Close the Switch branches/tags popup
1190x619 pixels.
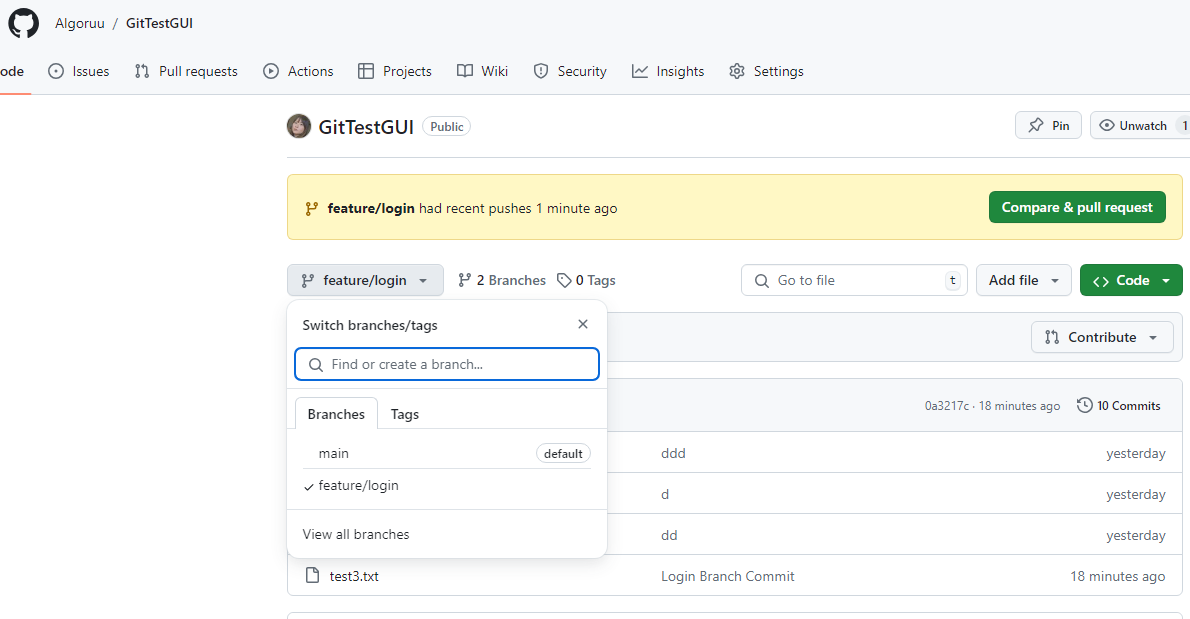coord(583,324)
